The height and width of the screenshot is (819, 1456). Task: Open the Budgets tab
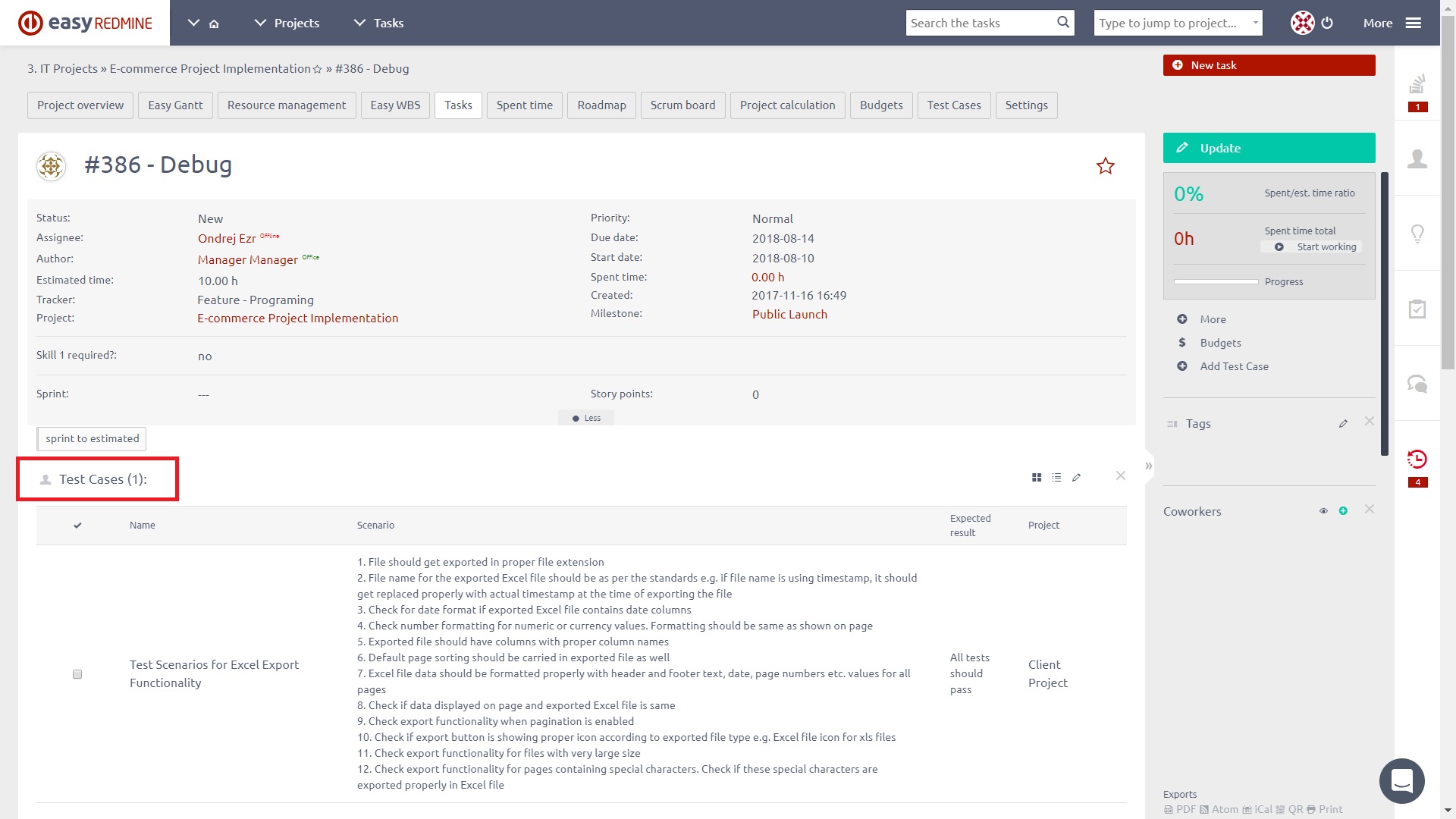click(x=881, y=105)
